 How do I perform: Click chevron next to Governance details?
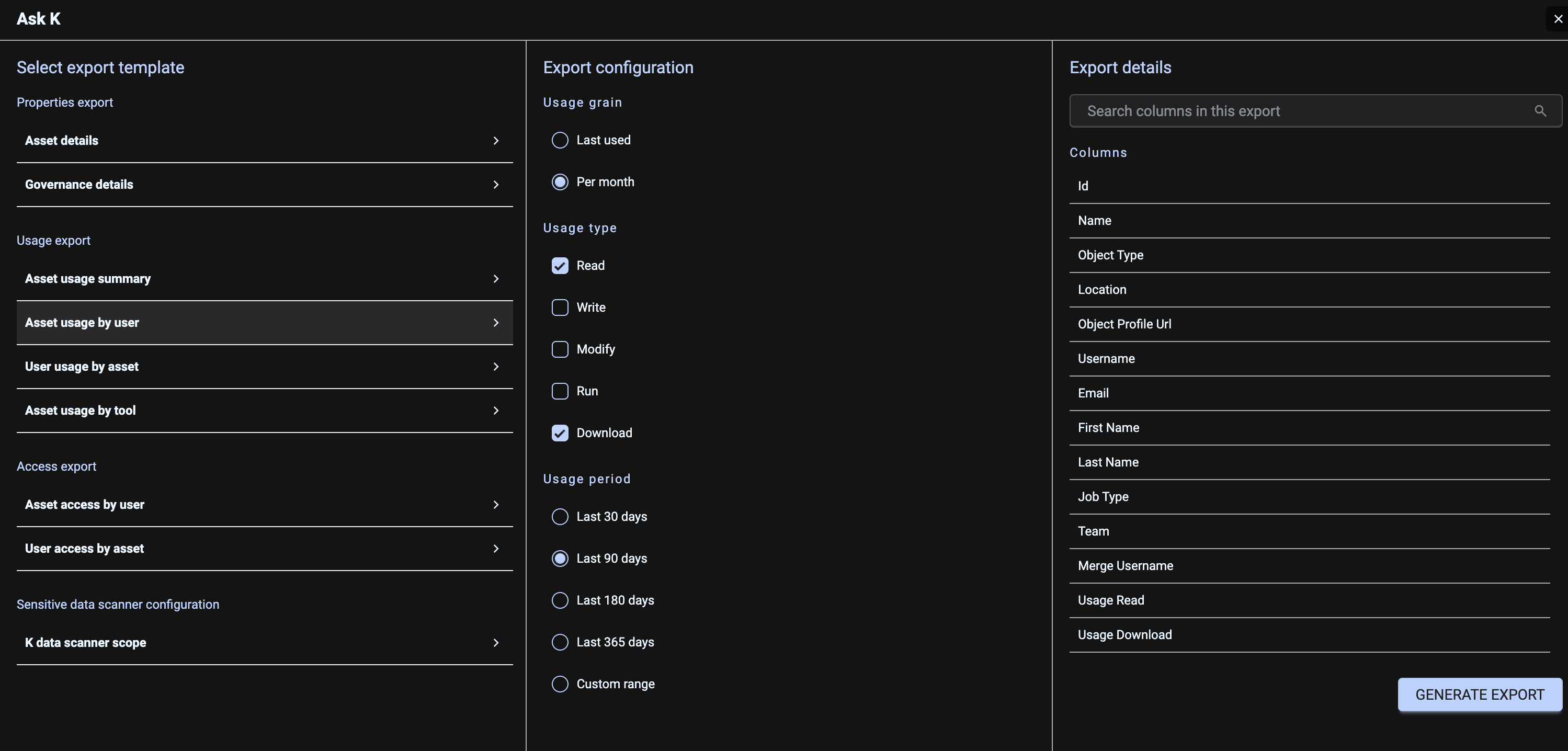click(495, 185)
